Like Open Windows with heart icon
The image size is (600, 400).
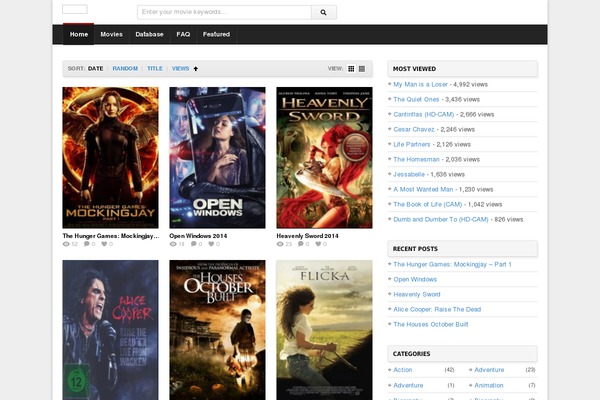(211, 244)
